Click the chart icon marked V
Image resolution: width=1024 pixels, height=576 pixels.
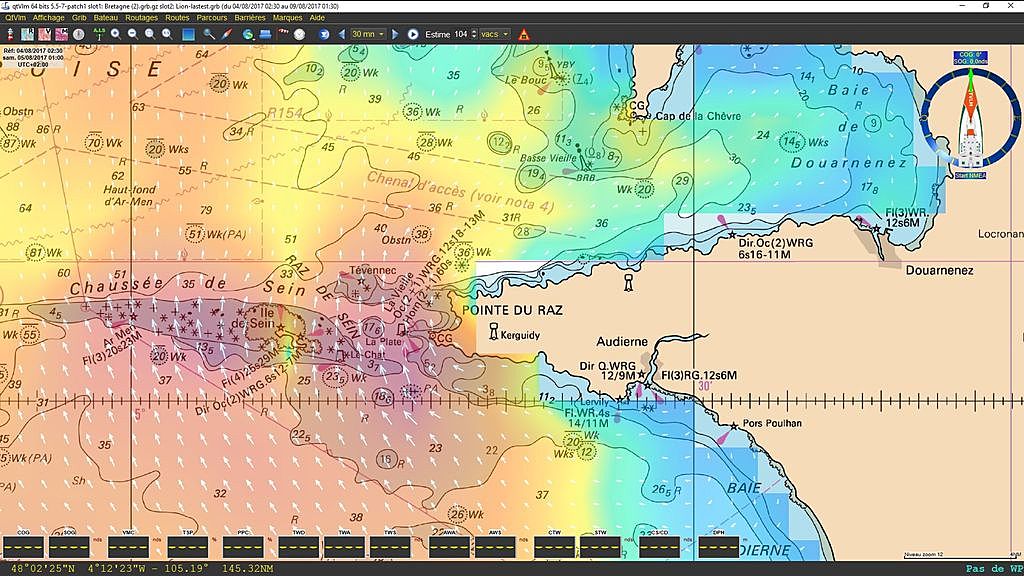(x=44, y=34)
